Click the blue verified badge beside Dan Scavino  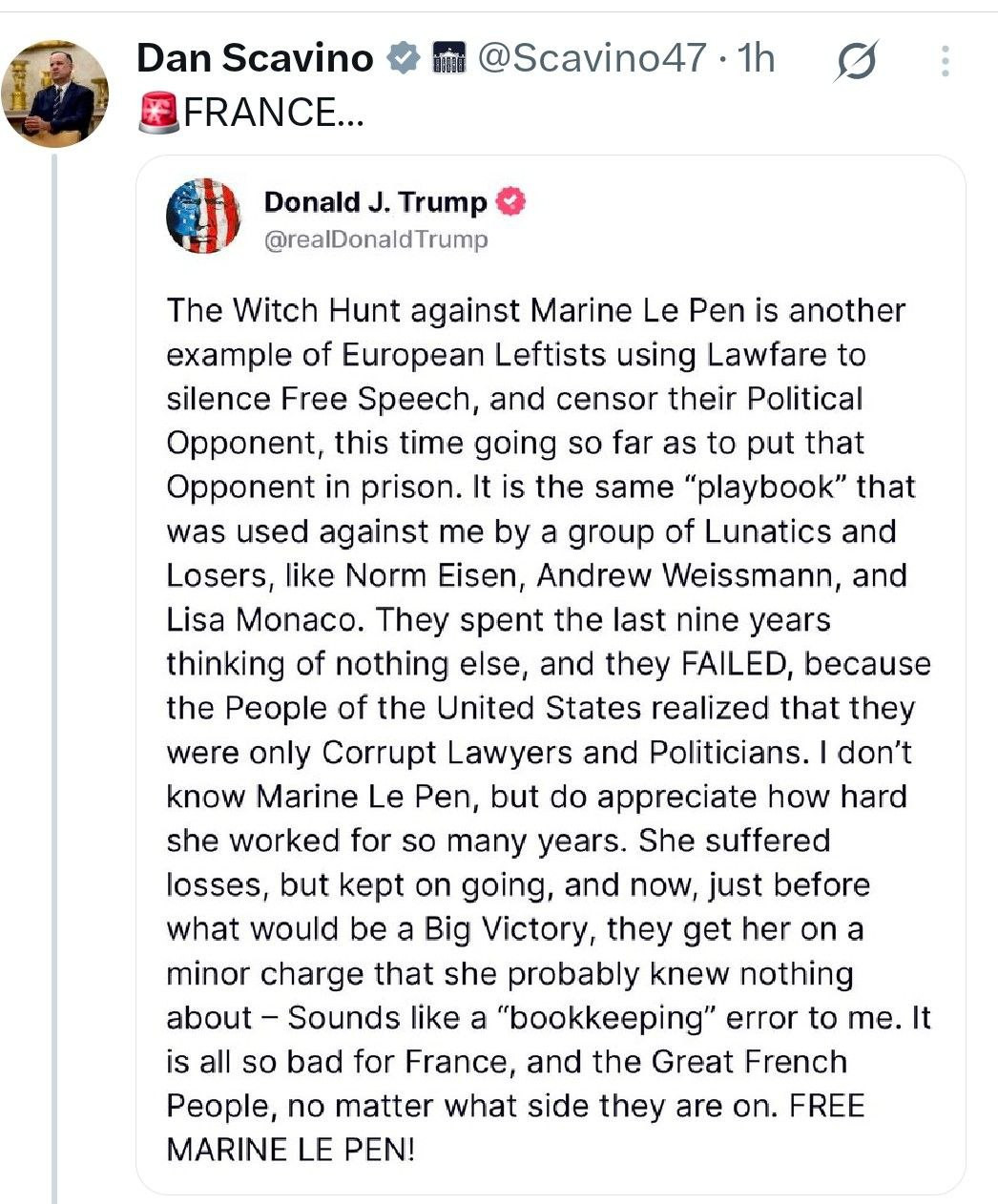pyautogui.click(x=403, y=59)
